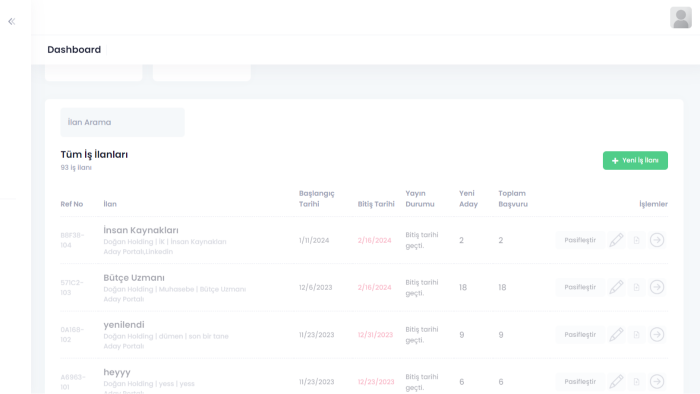Click the İşlemler column header
Image resolution: width=700 pixels, height=394 pixels.
click(654, 204)
